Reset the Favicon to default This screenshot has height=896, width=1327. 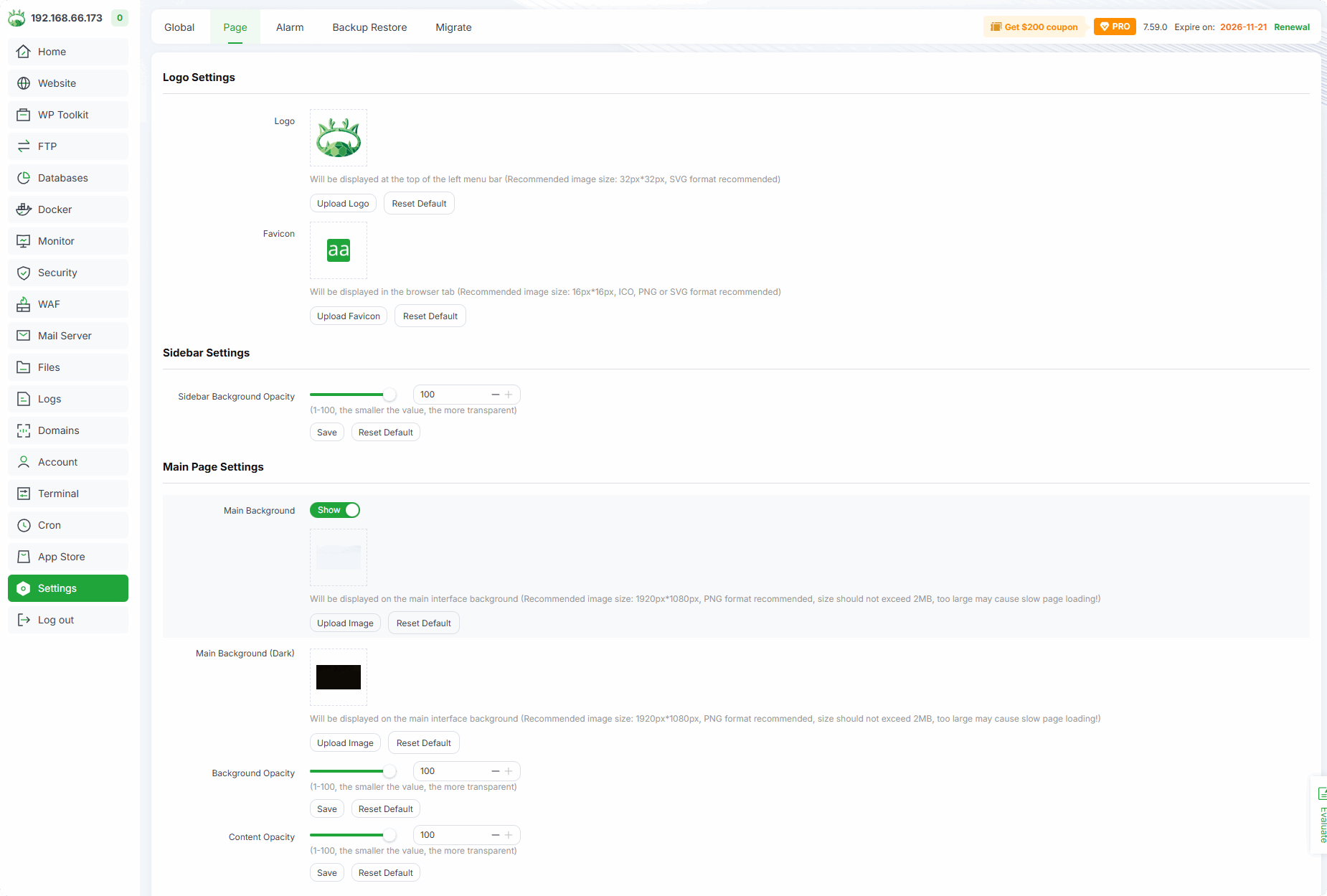(x=430, y=316)
